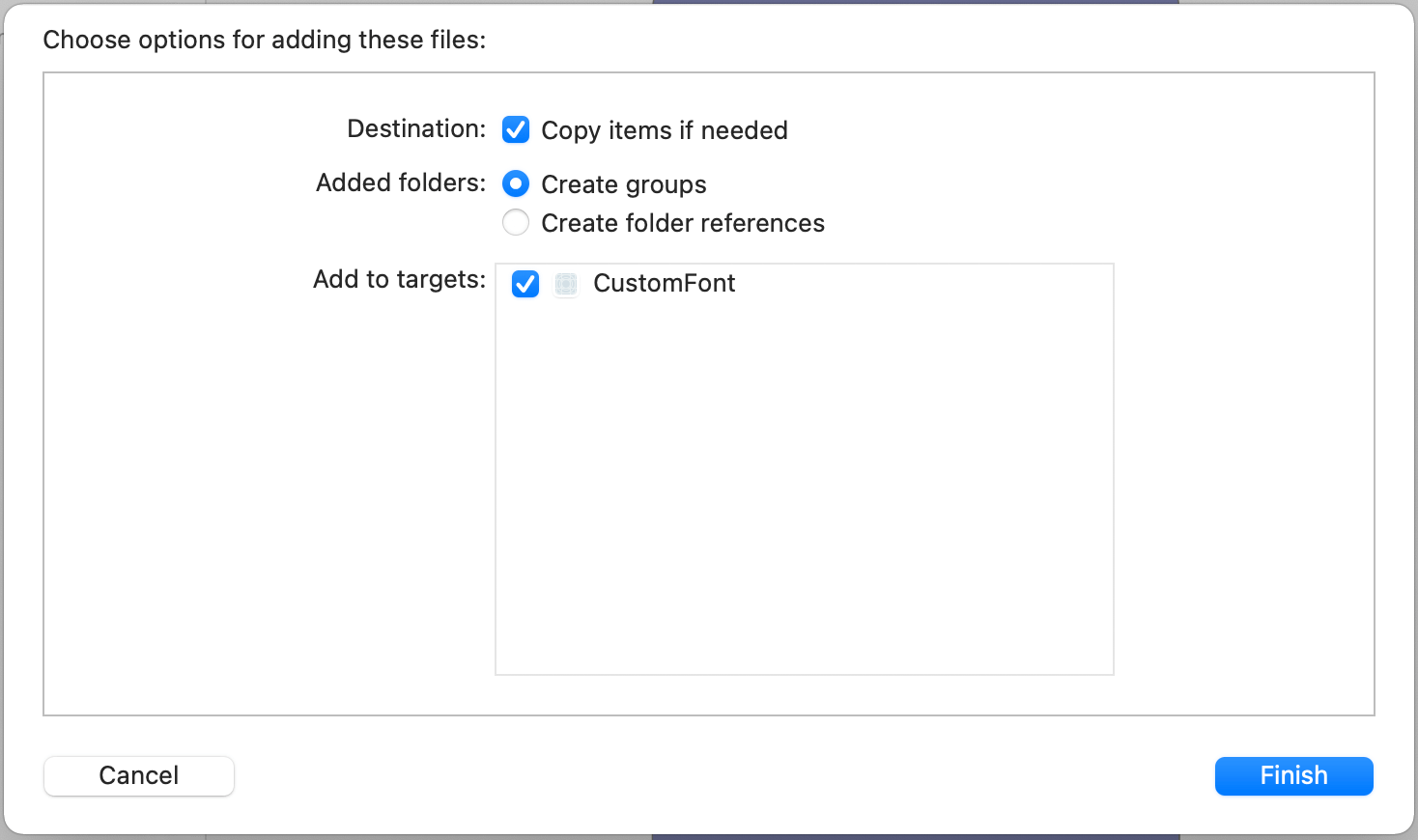Uncheck the Copy items if needed checkbox
This screenshot has height=840, width=1418.
tap(516, 129)
